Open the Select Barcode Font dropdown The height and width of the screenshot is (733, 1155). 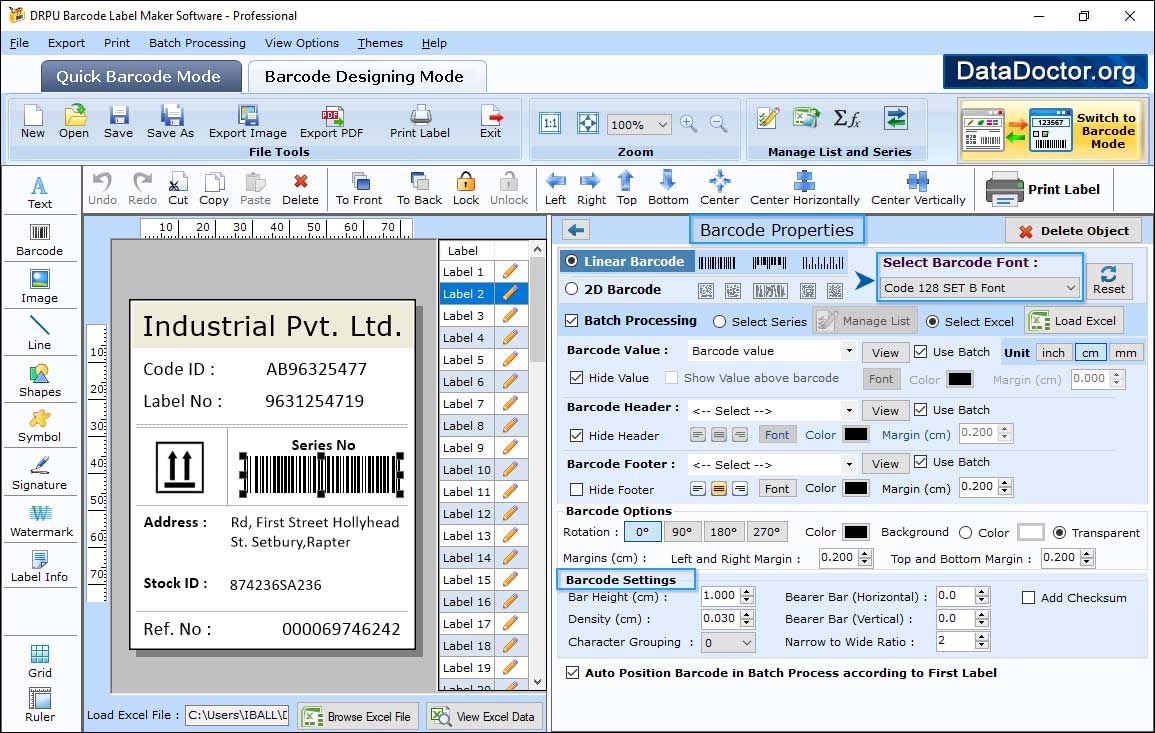[980, 288]
